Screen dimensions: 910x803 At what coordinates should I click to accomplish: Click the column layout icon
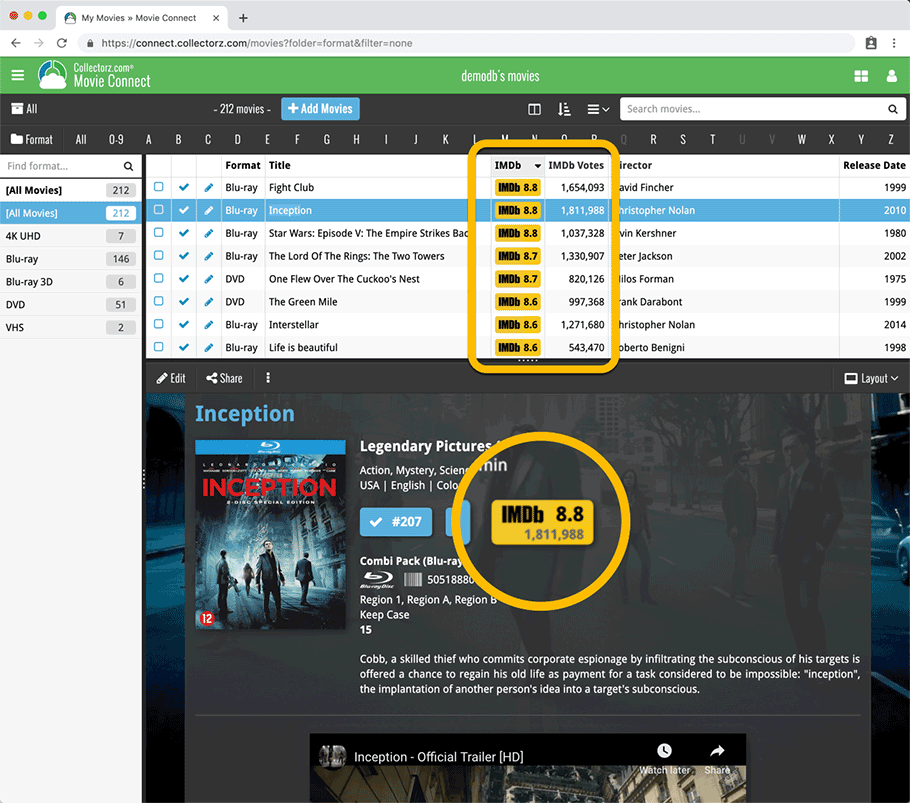coord(534,109)
